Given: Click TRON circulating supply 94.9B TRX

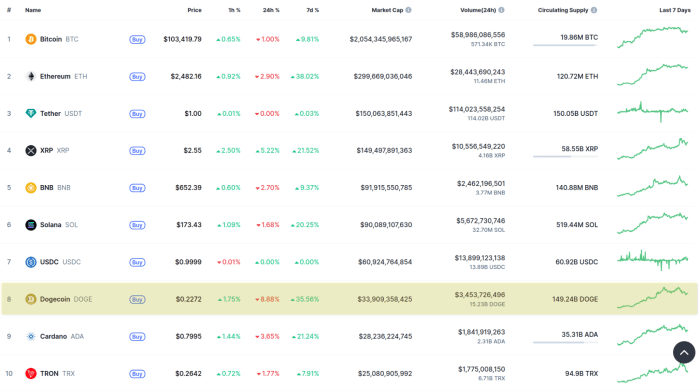Looking at the screenshot, I should (x=581, y=373).
